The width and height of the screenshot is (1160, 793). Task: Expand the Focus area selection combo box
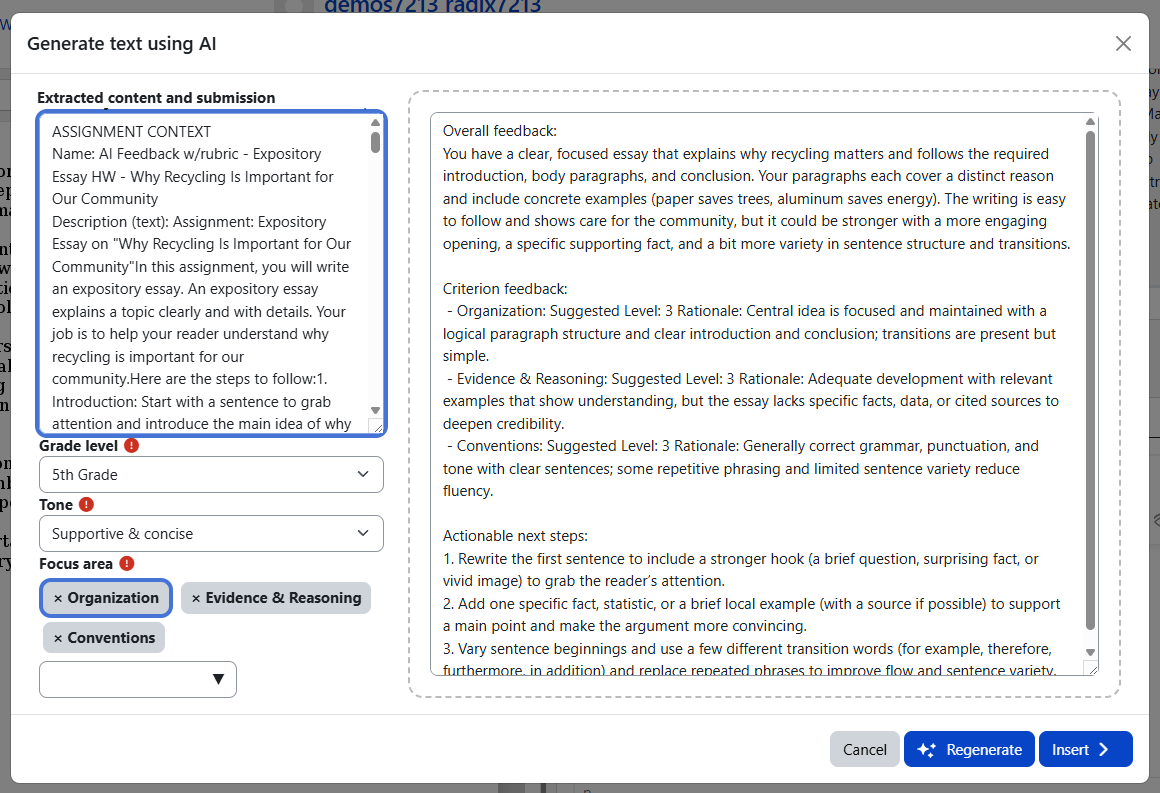138,679
